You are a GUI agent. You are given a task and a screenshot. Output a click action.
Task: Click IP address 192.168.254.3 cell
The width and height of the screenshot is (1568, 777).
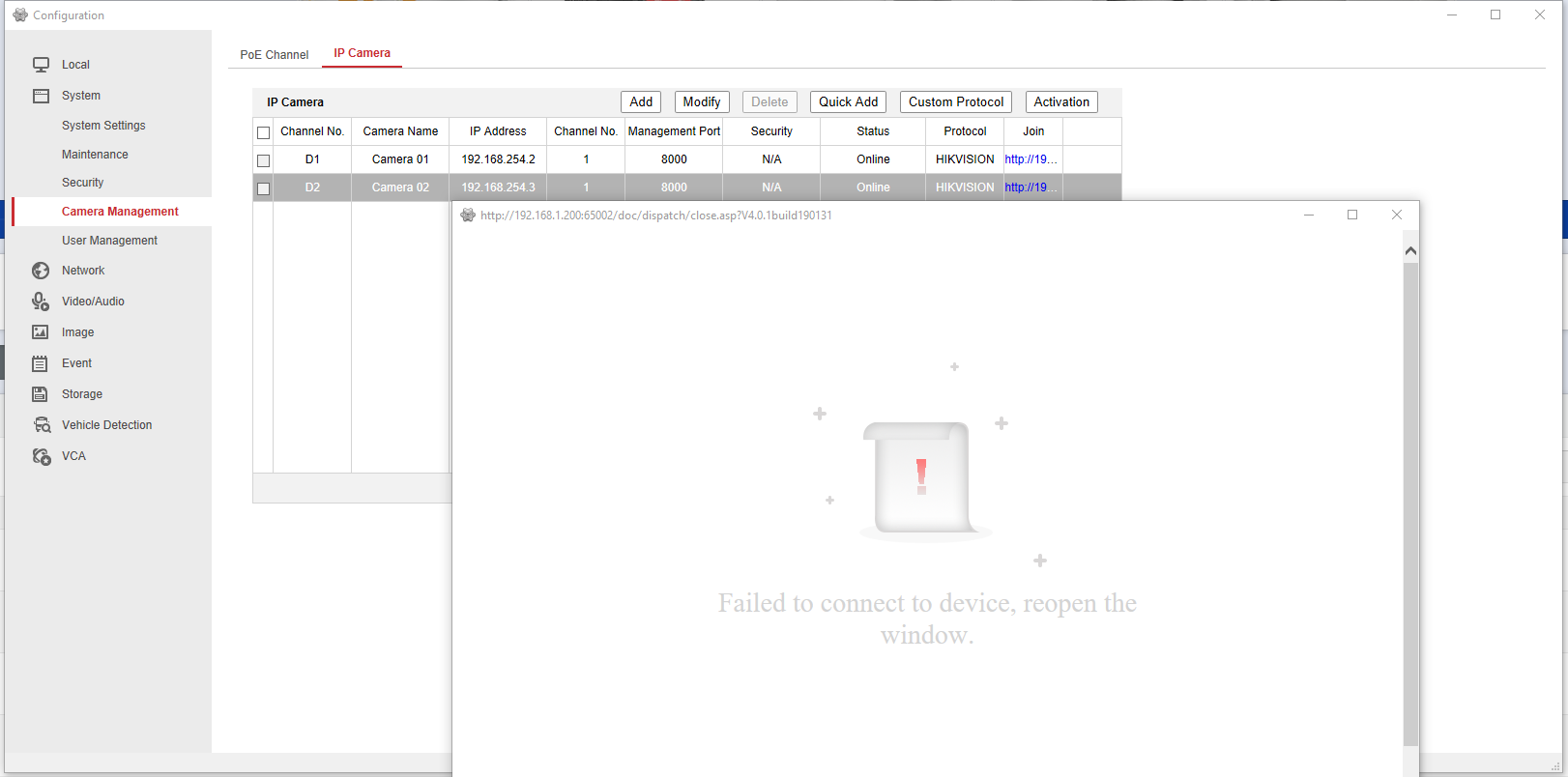(x=498, y=187)
